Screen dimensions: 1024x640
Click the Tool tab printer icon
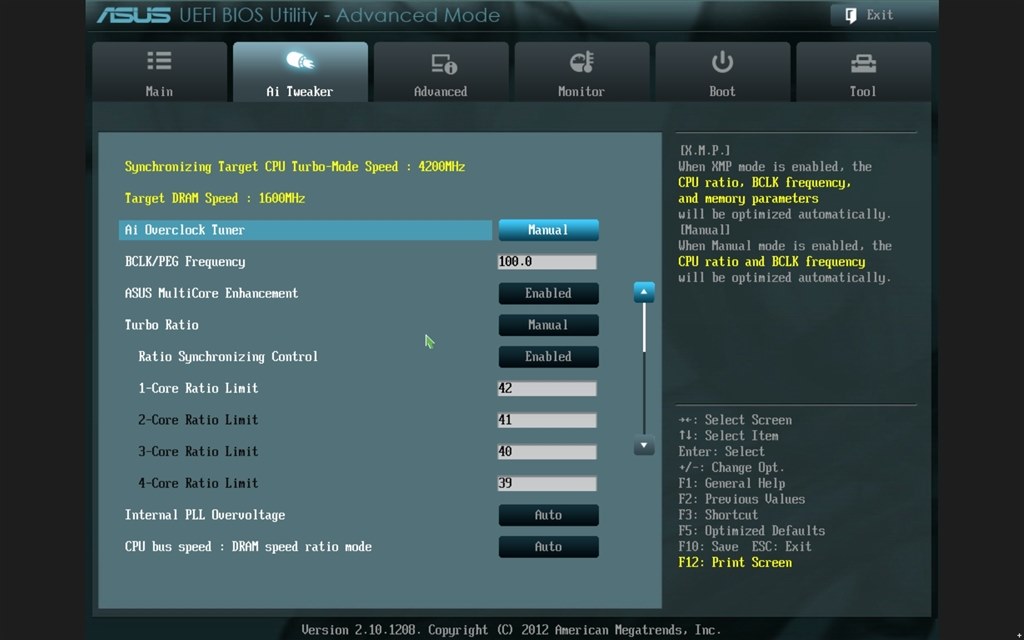tap(863, 63)
